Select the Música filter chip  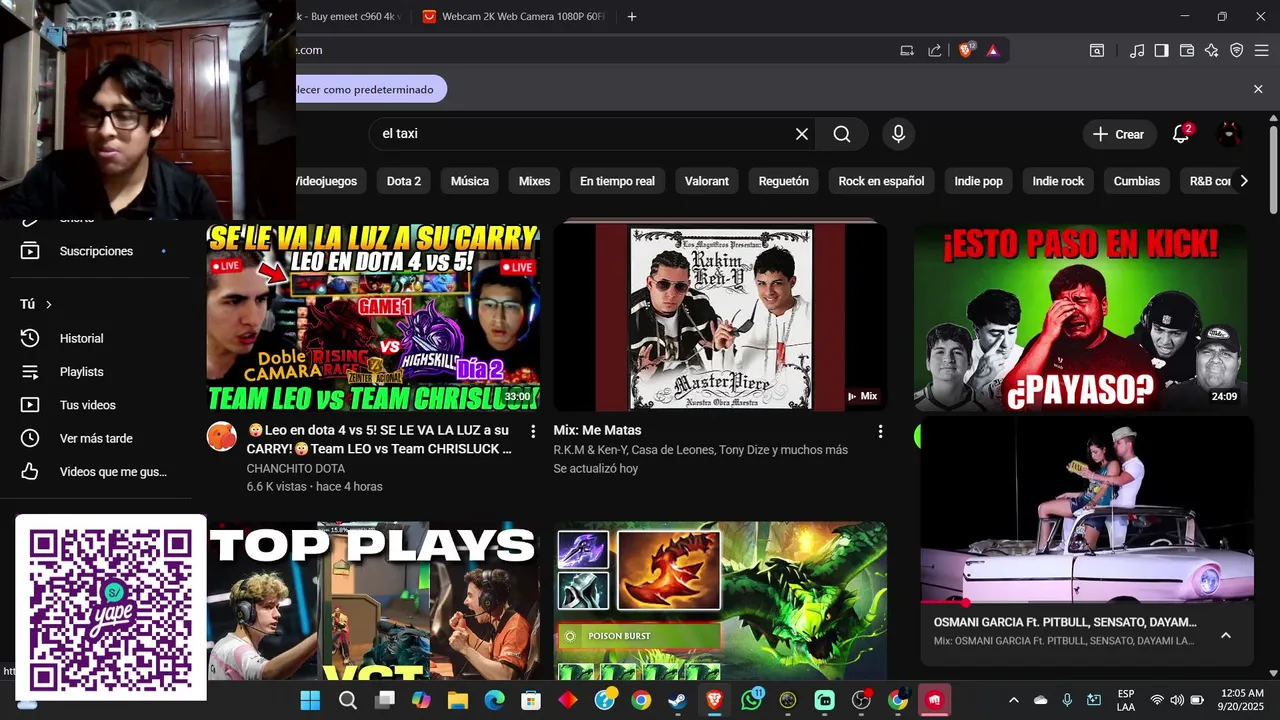(470, 181)
